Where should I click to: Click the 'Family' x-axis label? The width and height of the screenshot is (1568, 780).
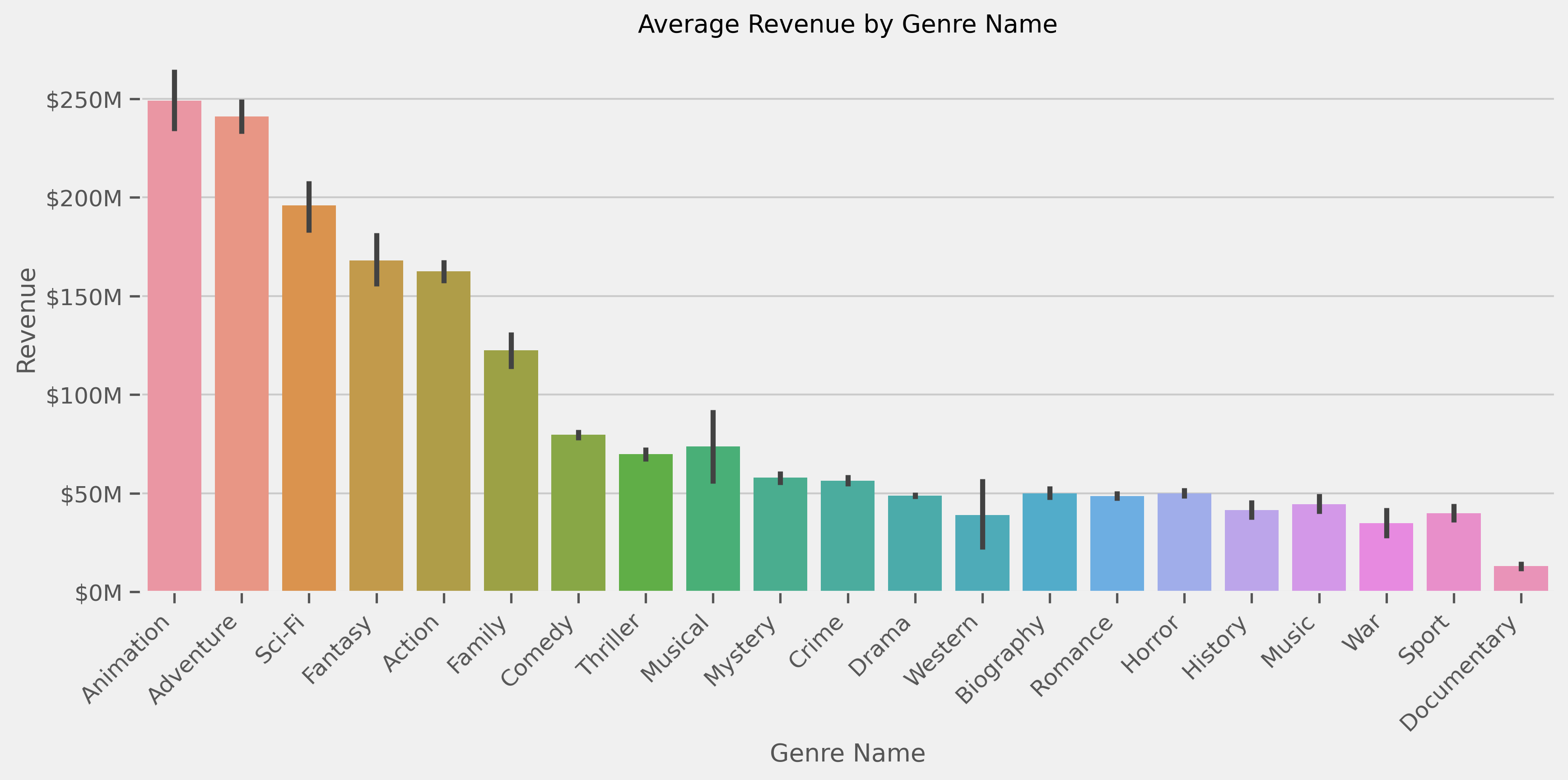tap(477, 644)
